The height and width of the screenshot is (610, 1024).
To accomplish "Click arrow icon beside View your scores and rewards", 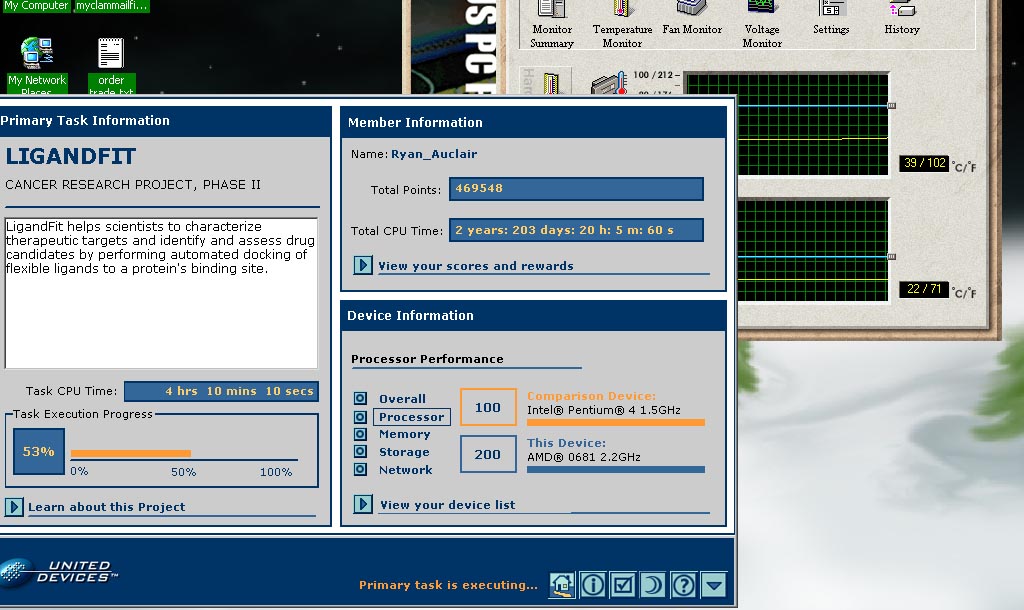I will tap(363, 265).
